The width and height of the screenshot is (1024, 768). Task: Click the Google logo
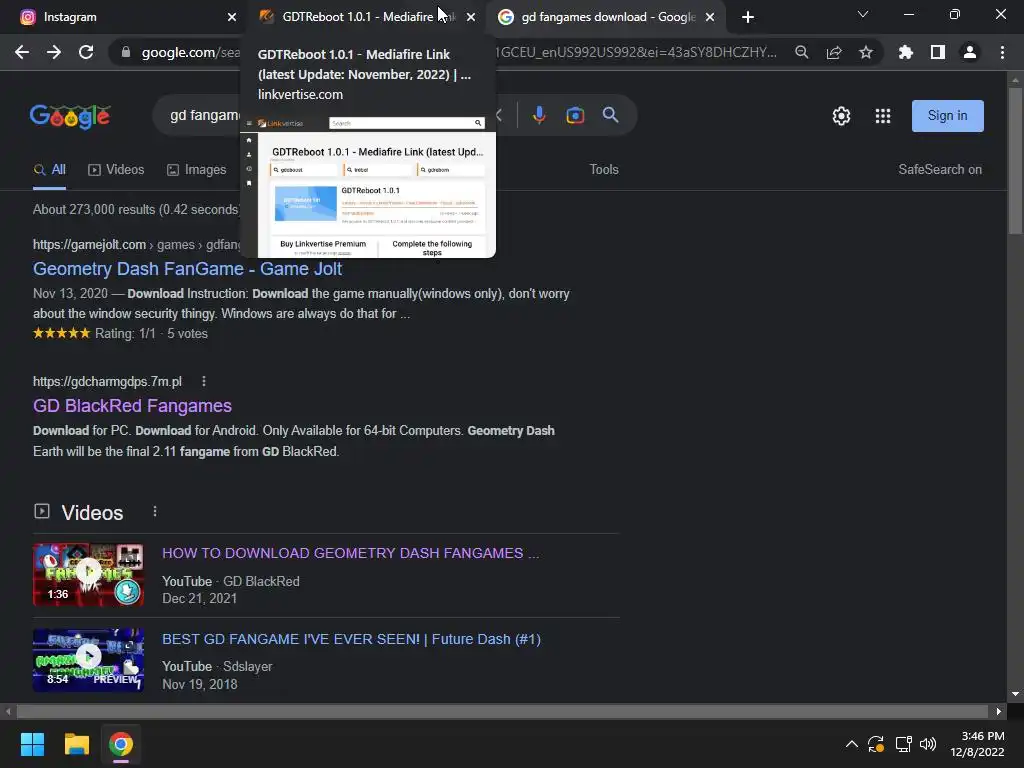coord(70,116)
